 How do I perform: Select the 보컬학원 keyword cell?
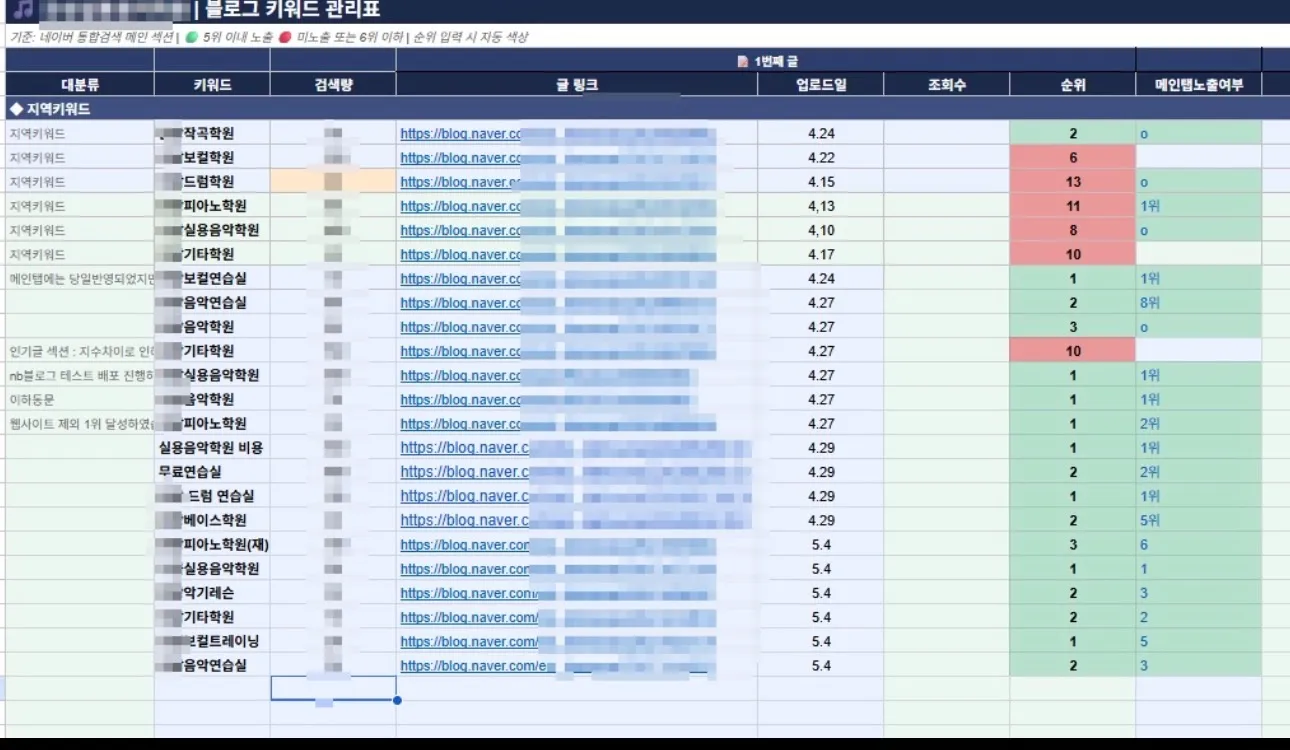(x=212, y=157)
